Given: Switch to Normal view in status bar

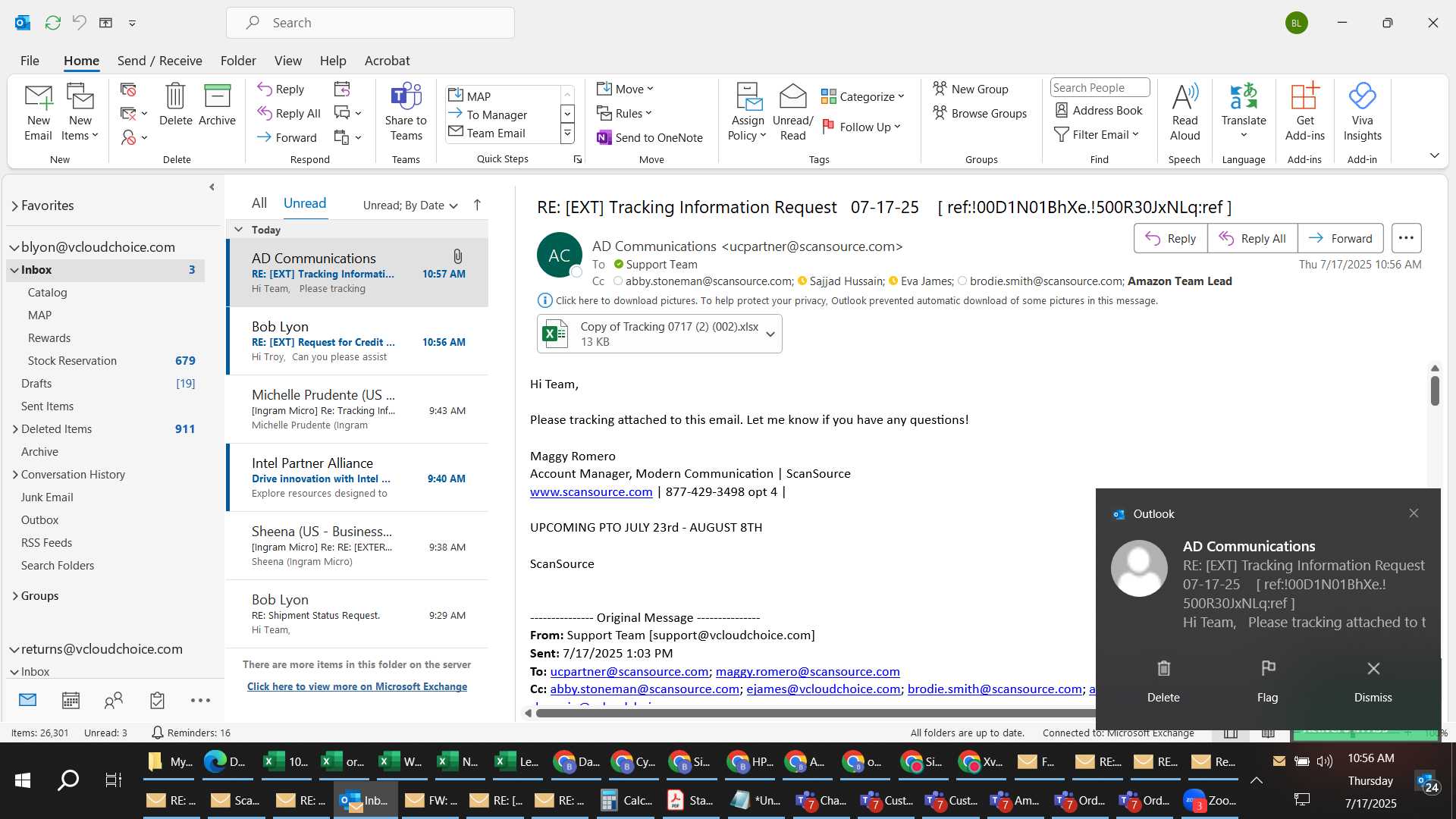Looking at the screenshot, I should (x=1231, y=733).
